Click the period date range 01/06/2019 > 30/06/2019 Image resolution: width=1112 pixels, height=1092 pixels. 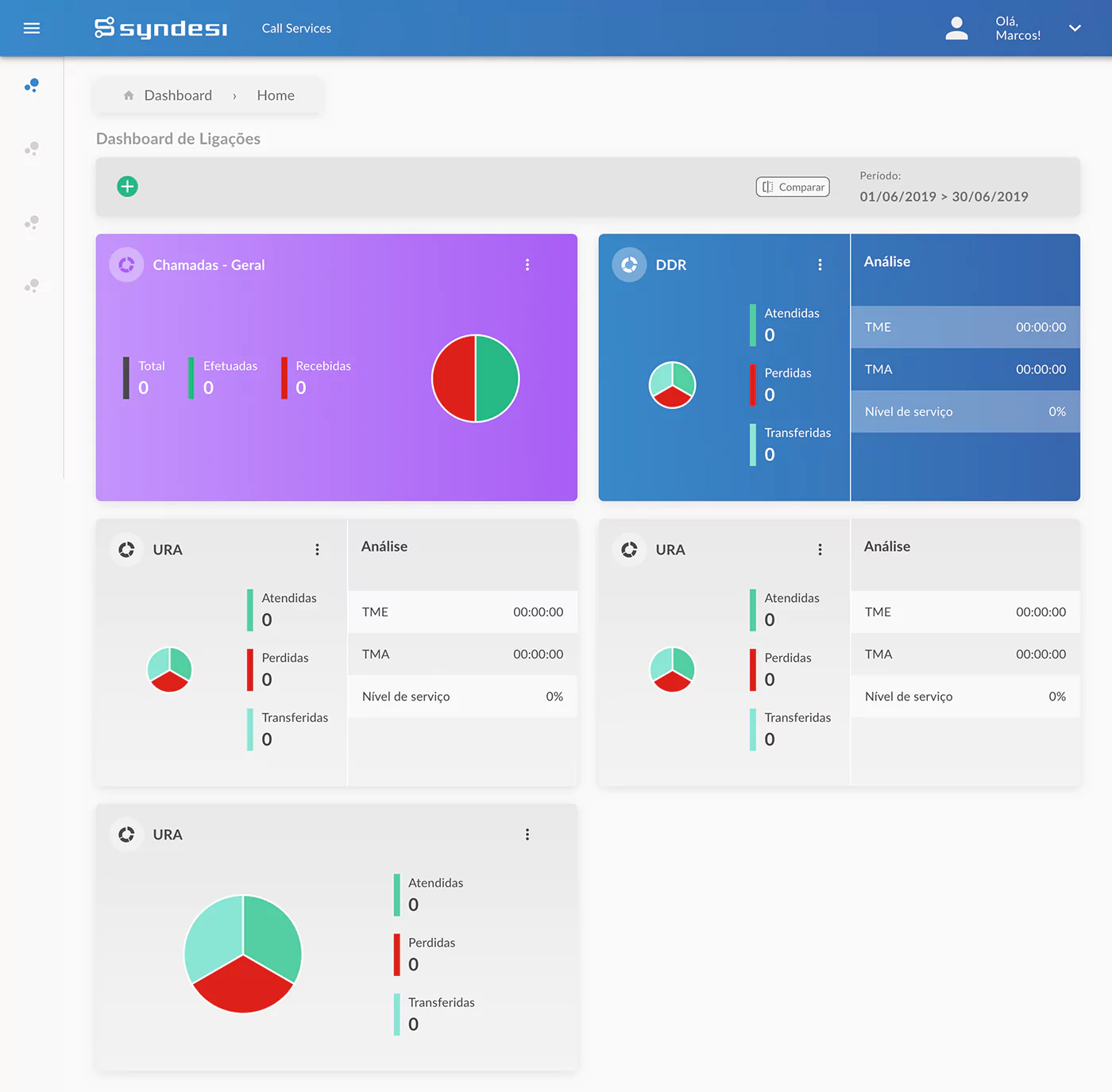click(x=944, y=197)
